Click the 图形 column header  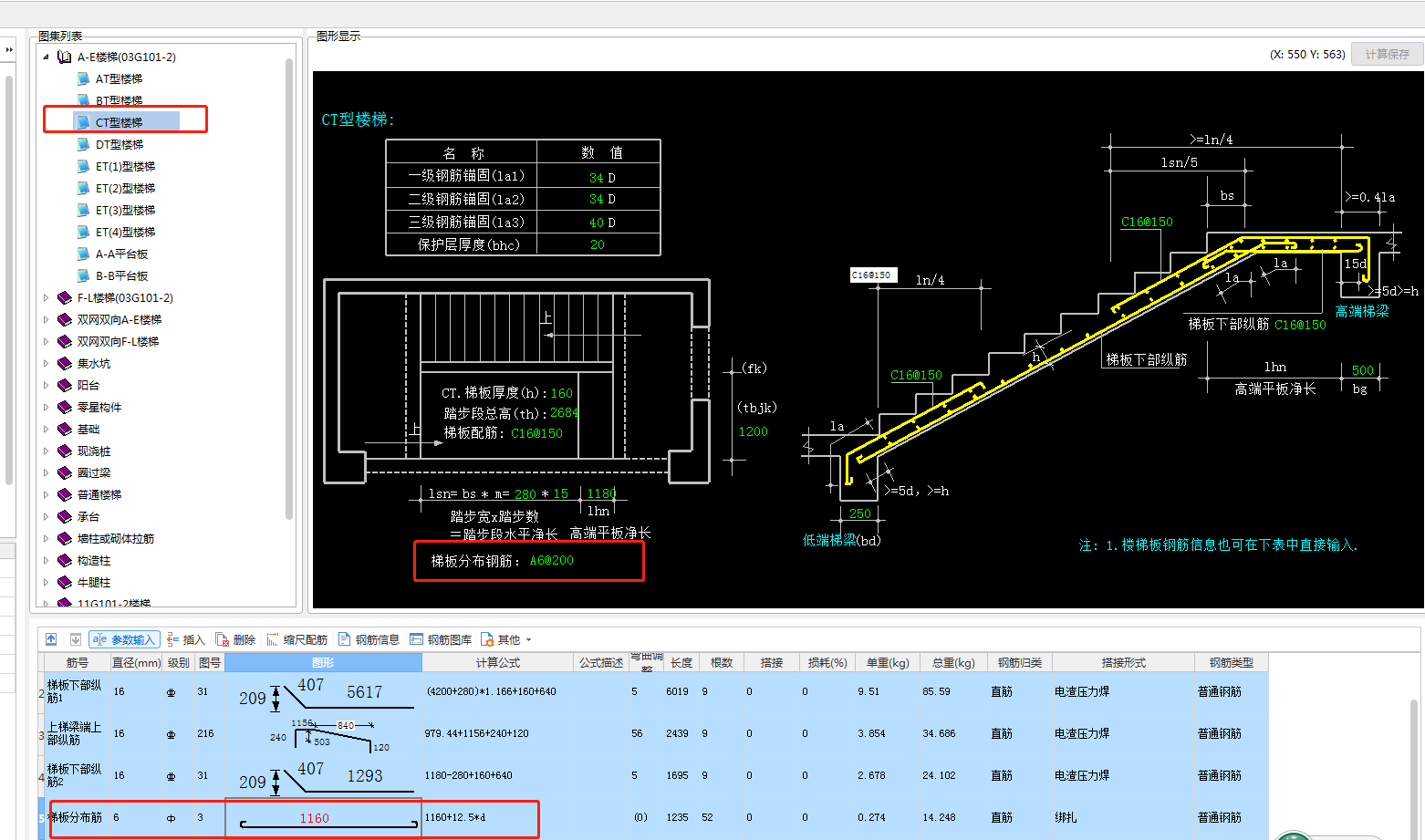click(x=323, y=662)
